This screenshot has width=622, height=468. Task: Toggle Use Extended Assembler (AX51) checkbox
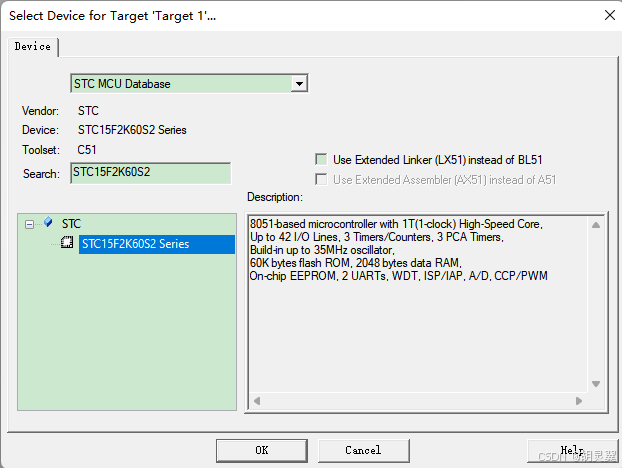tap(321, 179)
